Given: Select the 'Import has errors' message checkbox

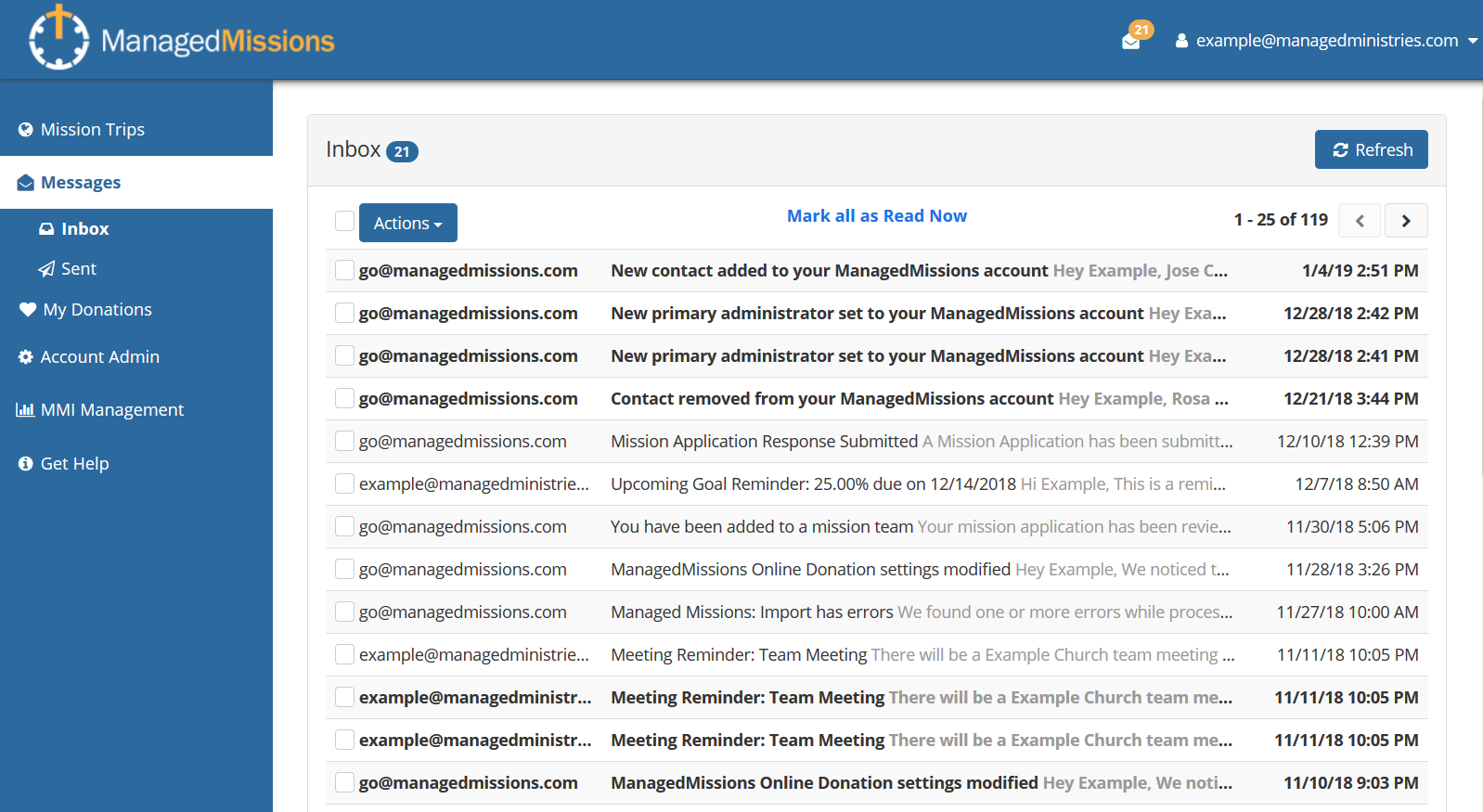Looking at the screenshot, I should (x=344, y=612).
